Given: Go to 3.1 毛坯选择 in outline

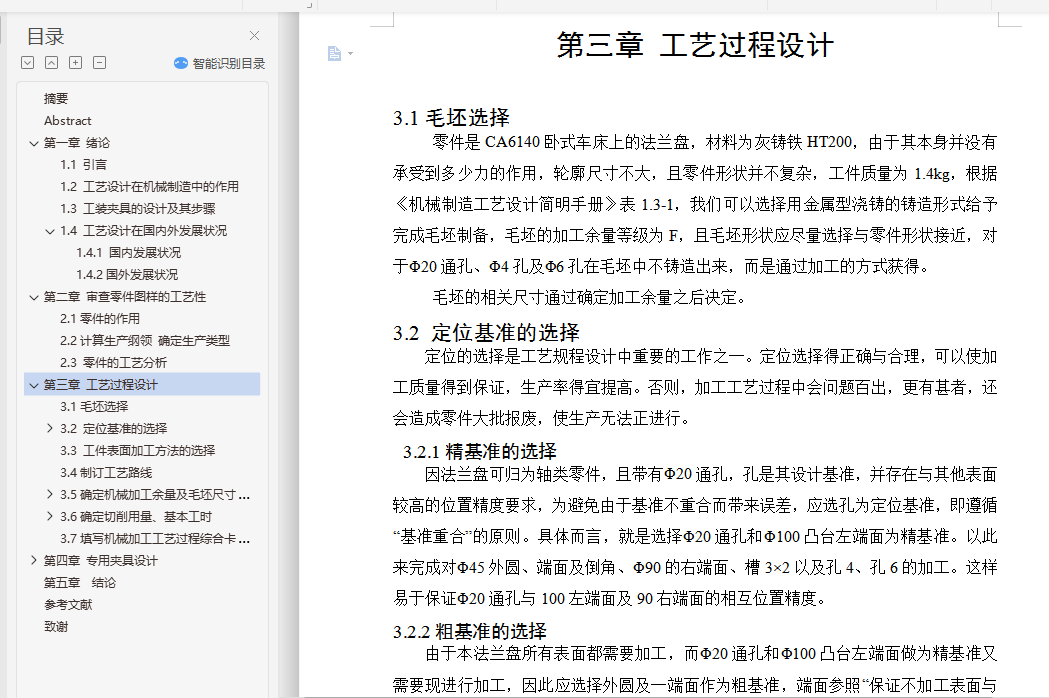Looking at the screenshot, I should click(94, 407).
